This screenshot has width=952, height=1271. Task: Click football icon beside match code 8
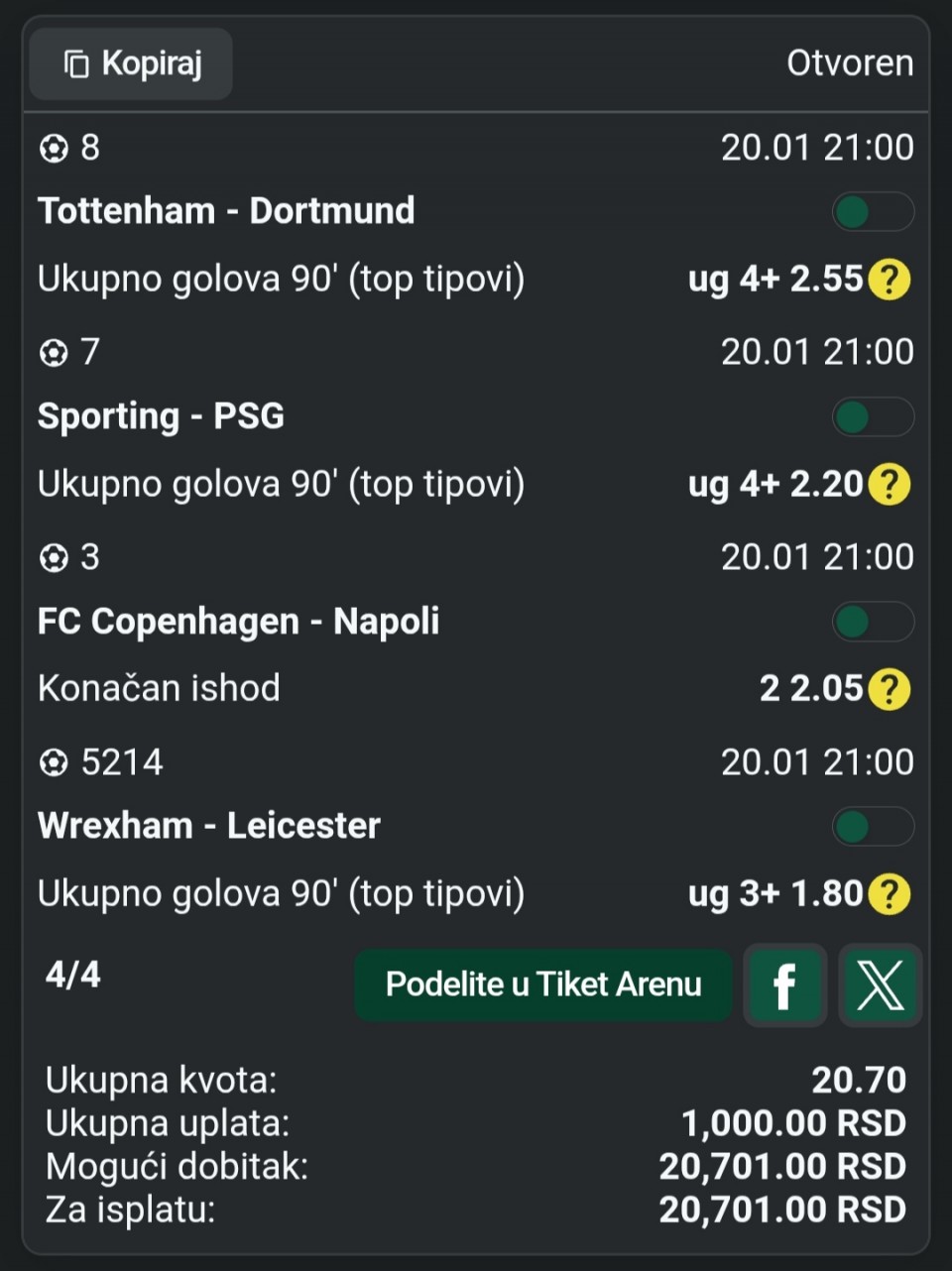54,149
